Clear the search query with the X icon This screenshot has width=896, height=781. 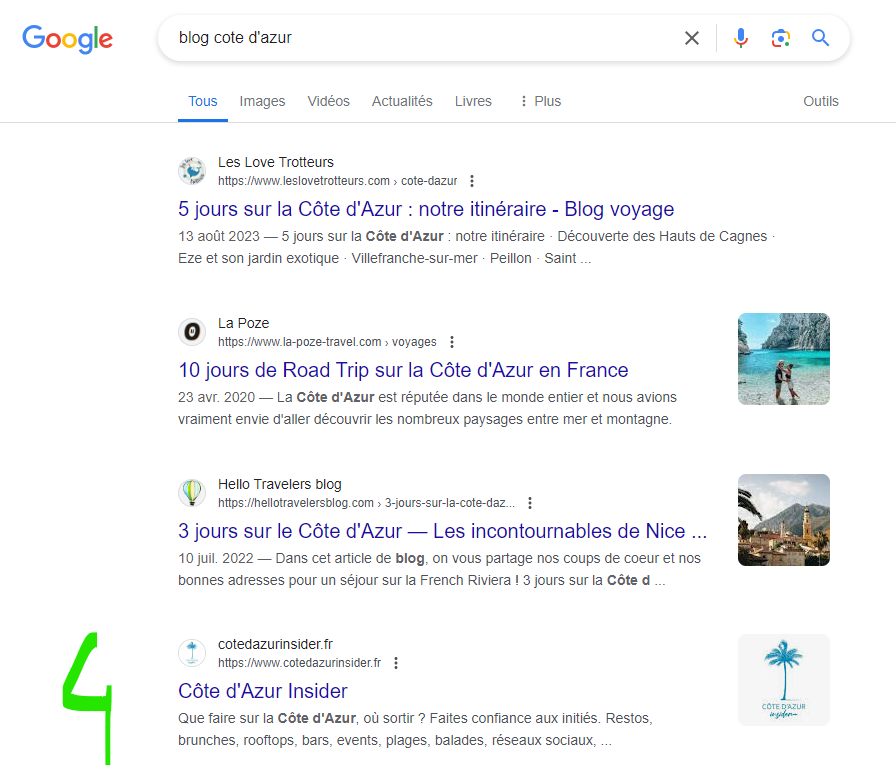691,38
